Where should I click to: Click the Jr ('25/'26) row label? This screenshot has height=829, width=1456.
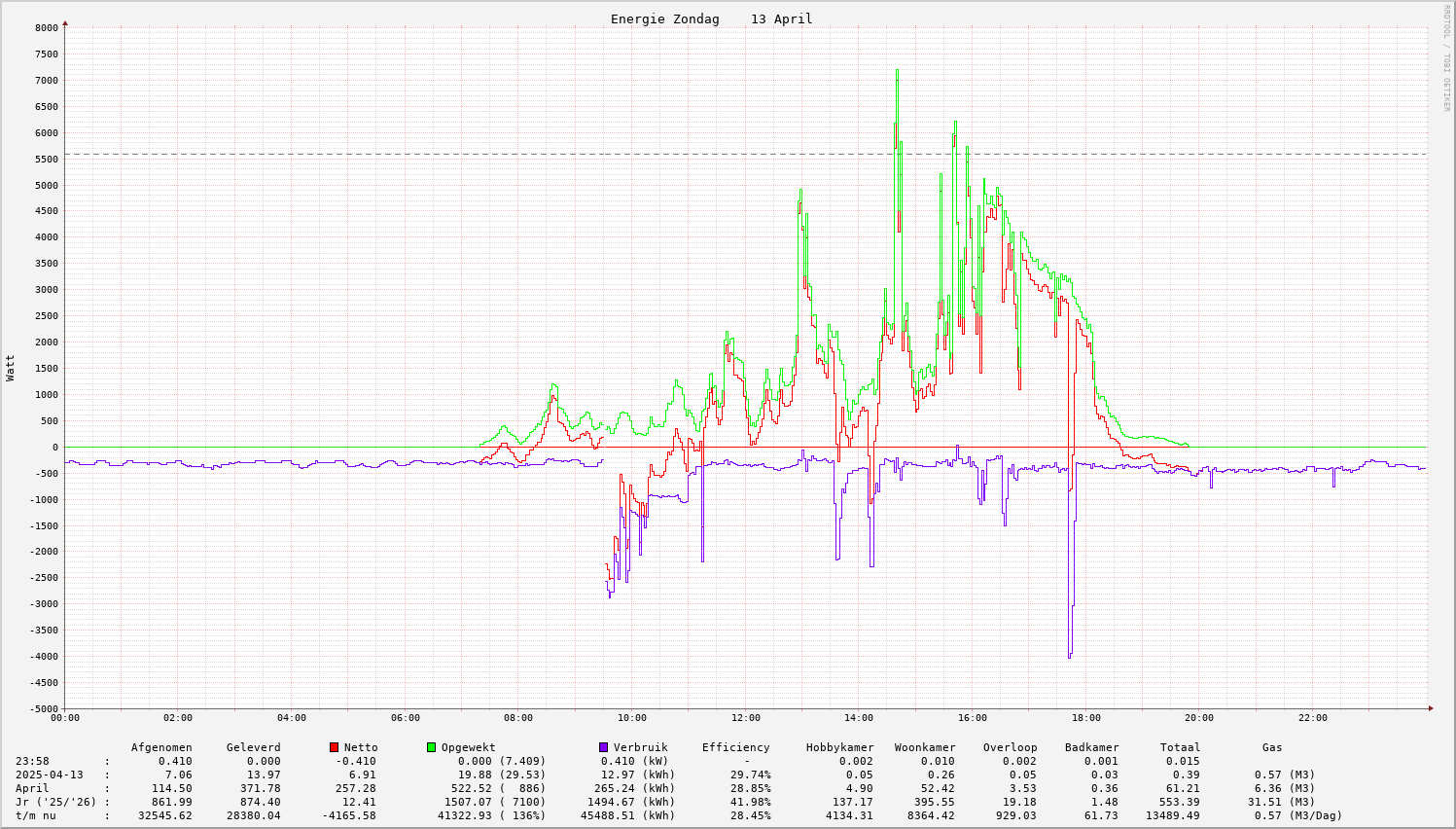[x=54, y=802]
